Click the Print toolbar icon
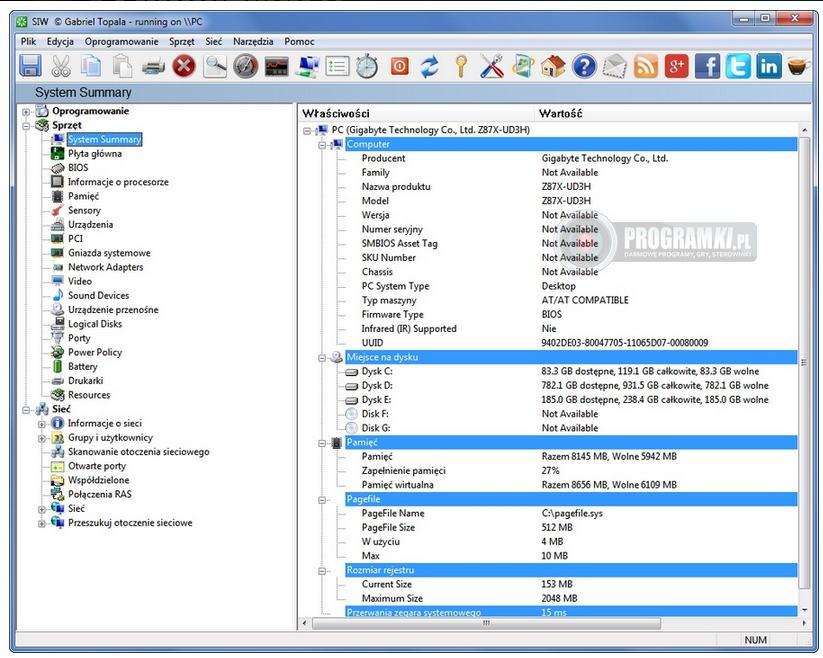Viewport: 823px width, 658px height. (x=153, y=67)
